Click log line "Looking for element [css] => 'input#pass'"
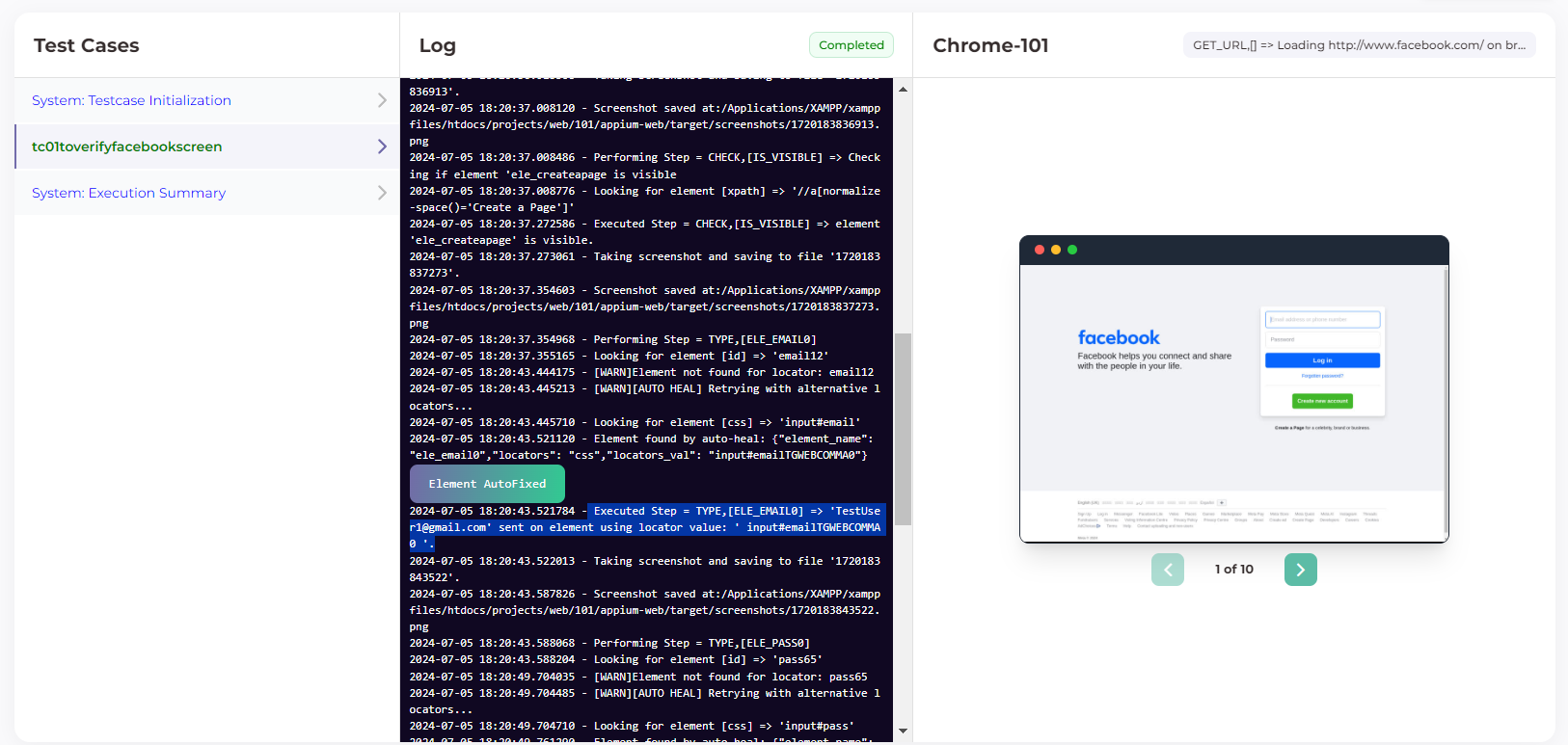The height and width of the screenshot is (745, 1568). (632, 726)
